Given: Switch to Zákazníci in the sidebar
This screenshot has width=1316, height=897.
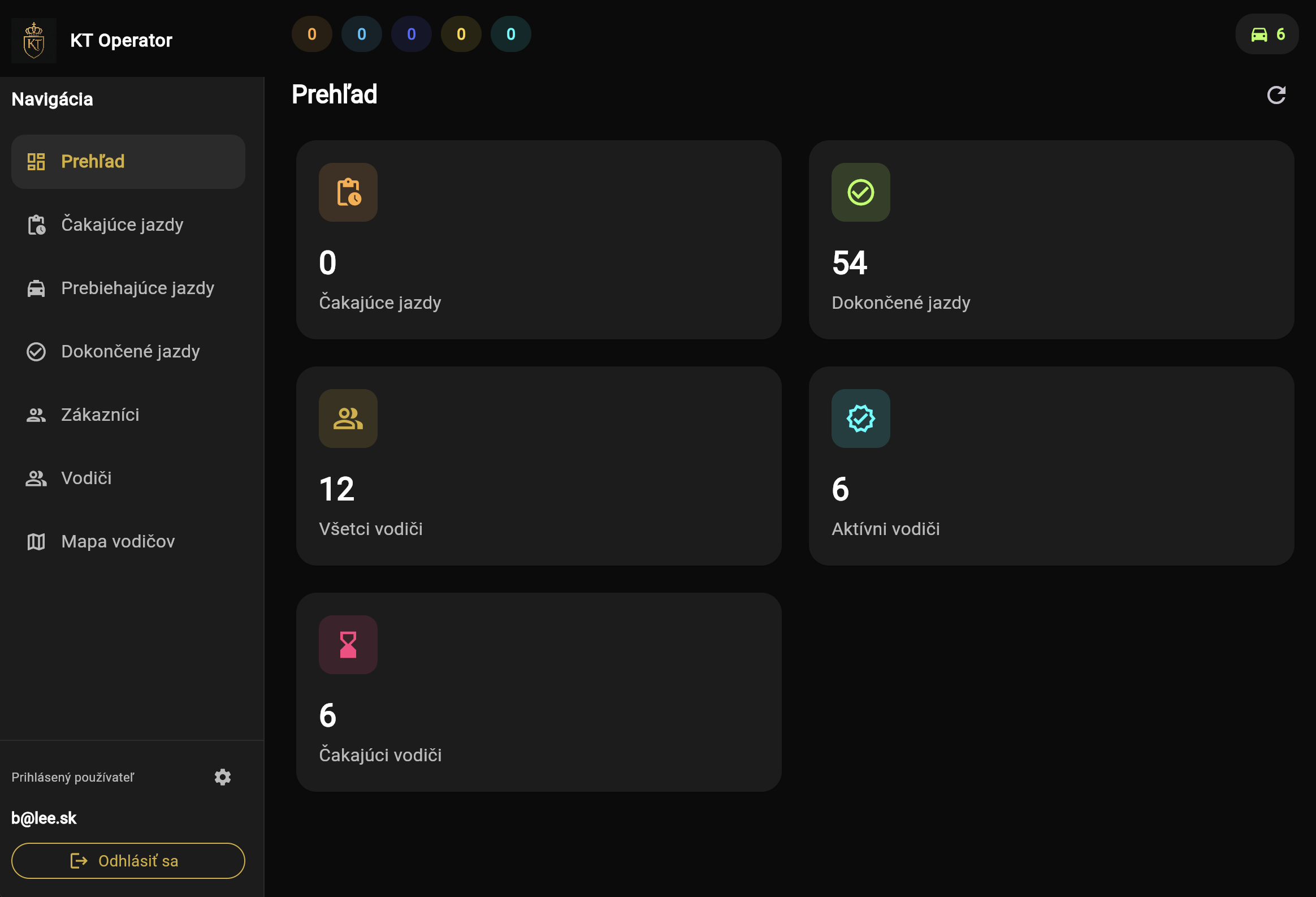Looking at the screenshot, I should point(99,415).
